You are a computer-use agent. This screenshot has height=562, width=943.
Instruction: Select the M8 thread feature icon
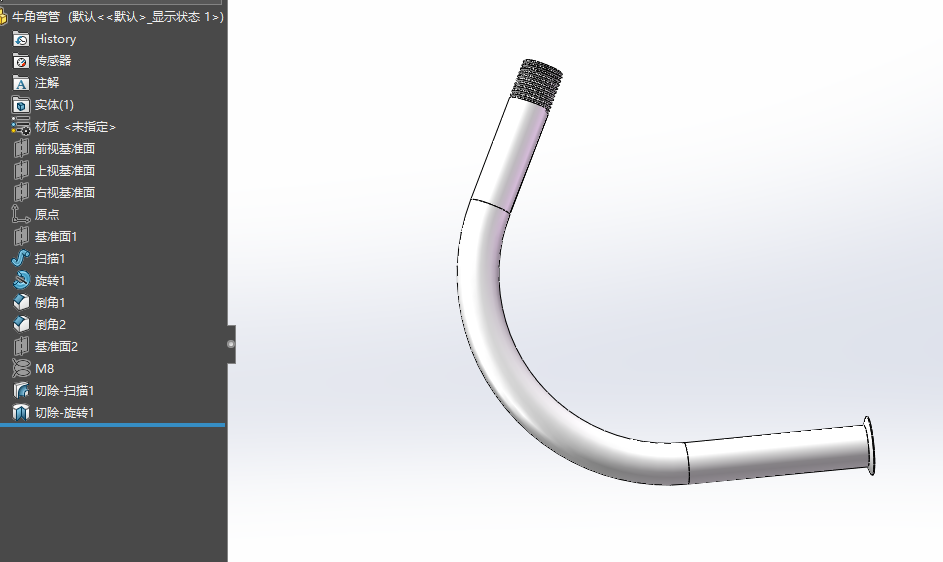21,368
